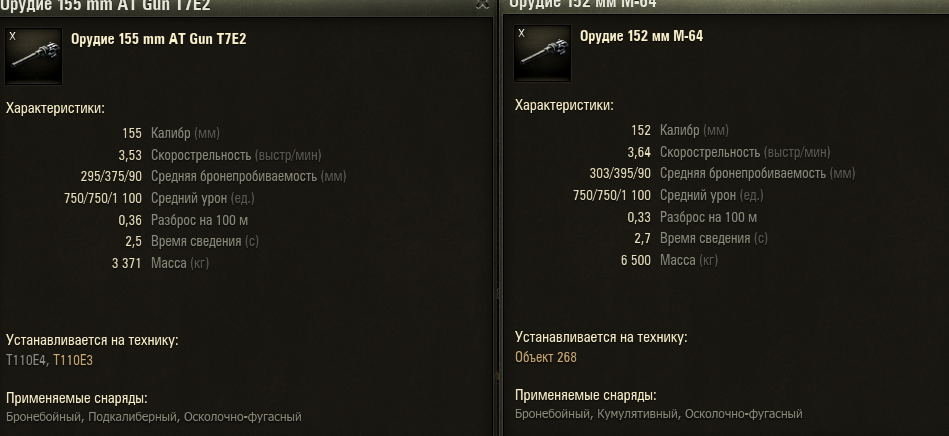Open the Объект 268 vehicle link
Screen dimensions: 949x436
[546, 357]
